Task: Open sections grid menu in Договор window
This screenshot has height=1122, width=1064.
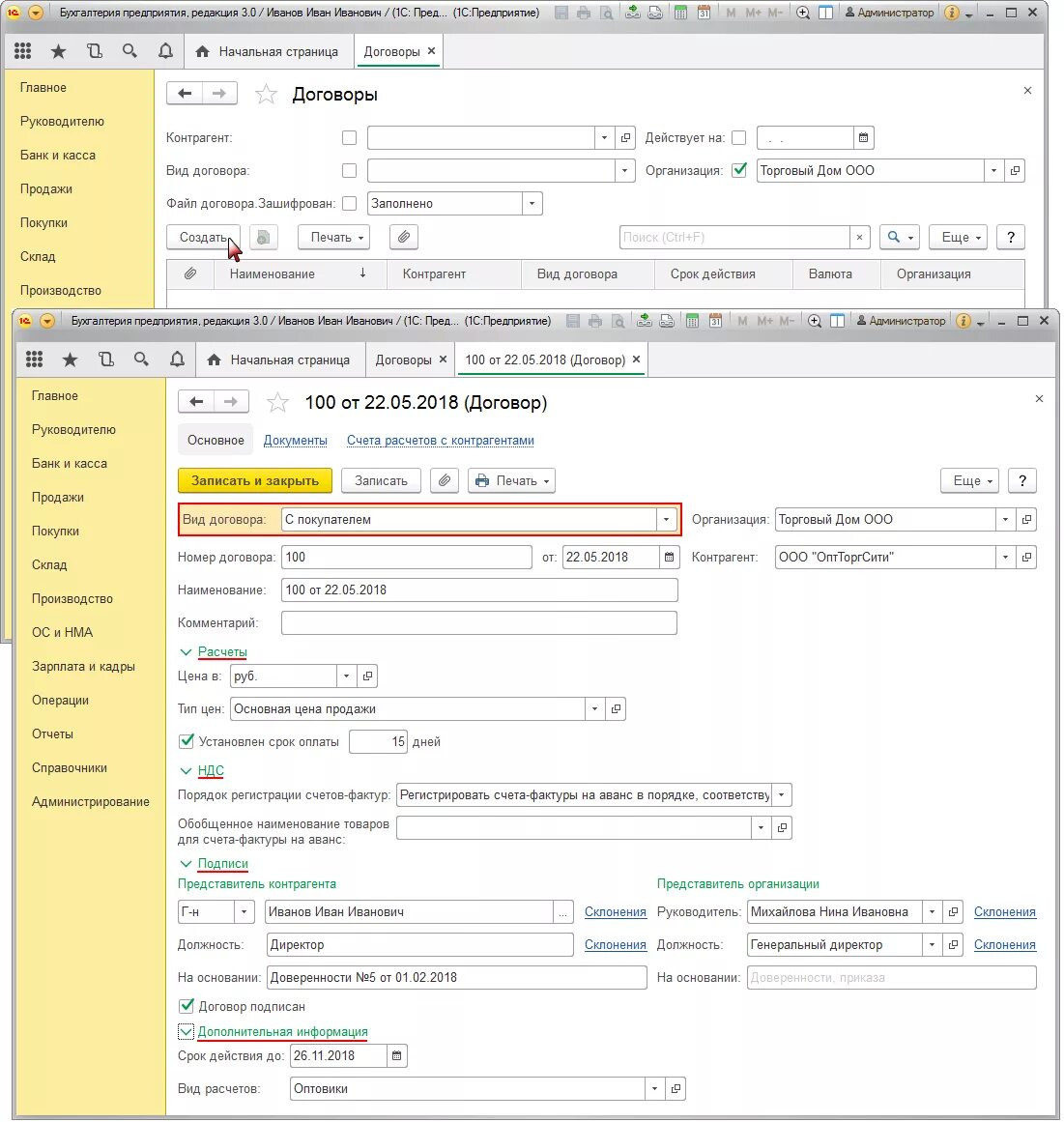Action: pyautogui.click(x=35, y=360)
